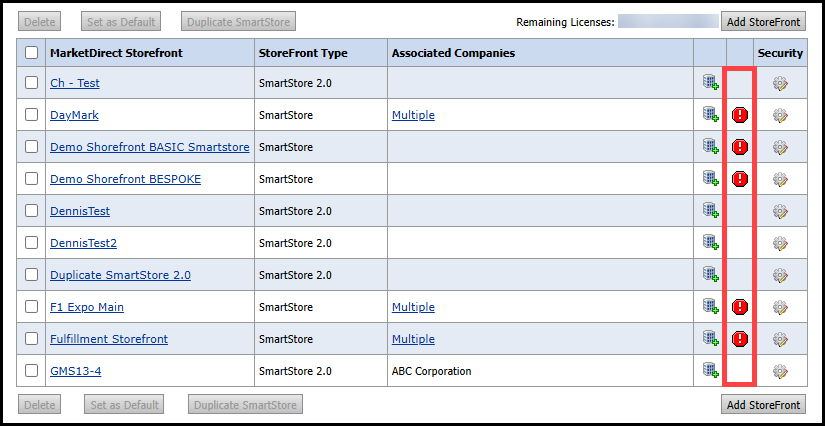Click database add icon for DennisTest2

pos(711,243)
